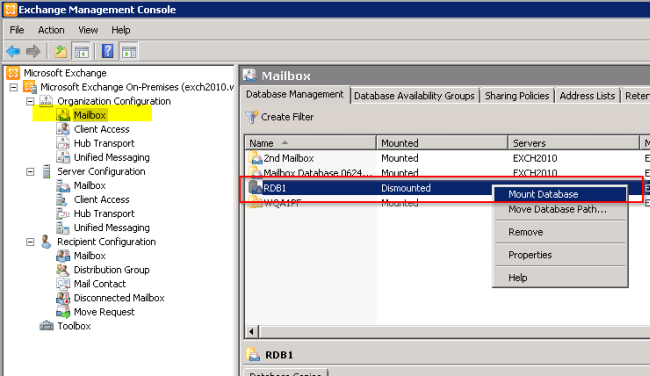Collapse the Microsoft Exchange On-Premises node
Image resolution: width=650 pixels, height=376 pixels.
point(14,87)
